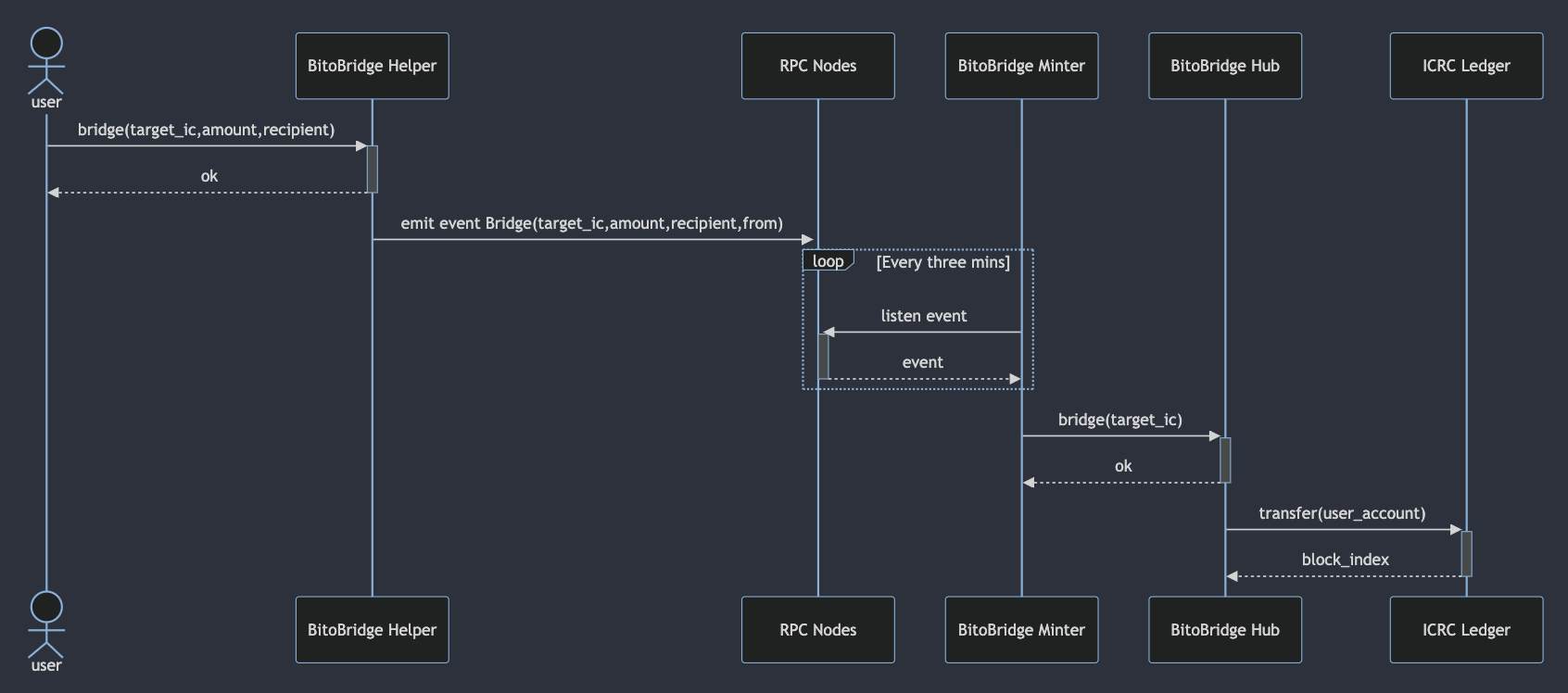Click the block_index return message
Viewport: 1568px width, 693px height.
click(x=1345, y=560)
